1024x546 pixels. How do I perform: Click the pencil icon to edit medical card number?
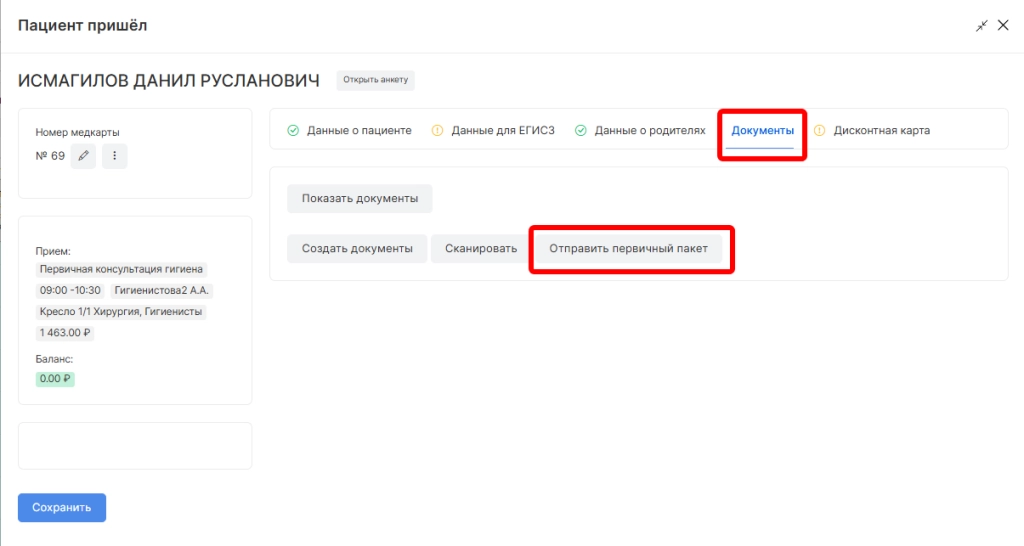click(84, 156)
